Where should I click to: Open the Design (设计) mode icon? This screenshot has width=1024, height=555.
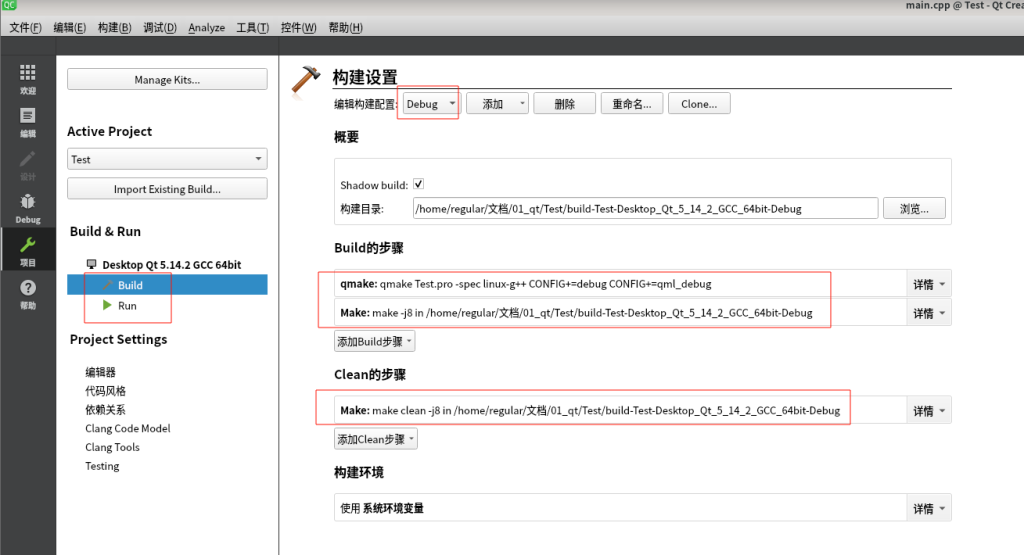[27, 163]
